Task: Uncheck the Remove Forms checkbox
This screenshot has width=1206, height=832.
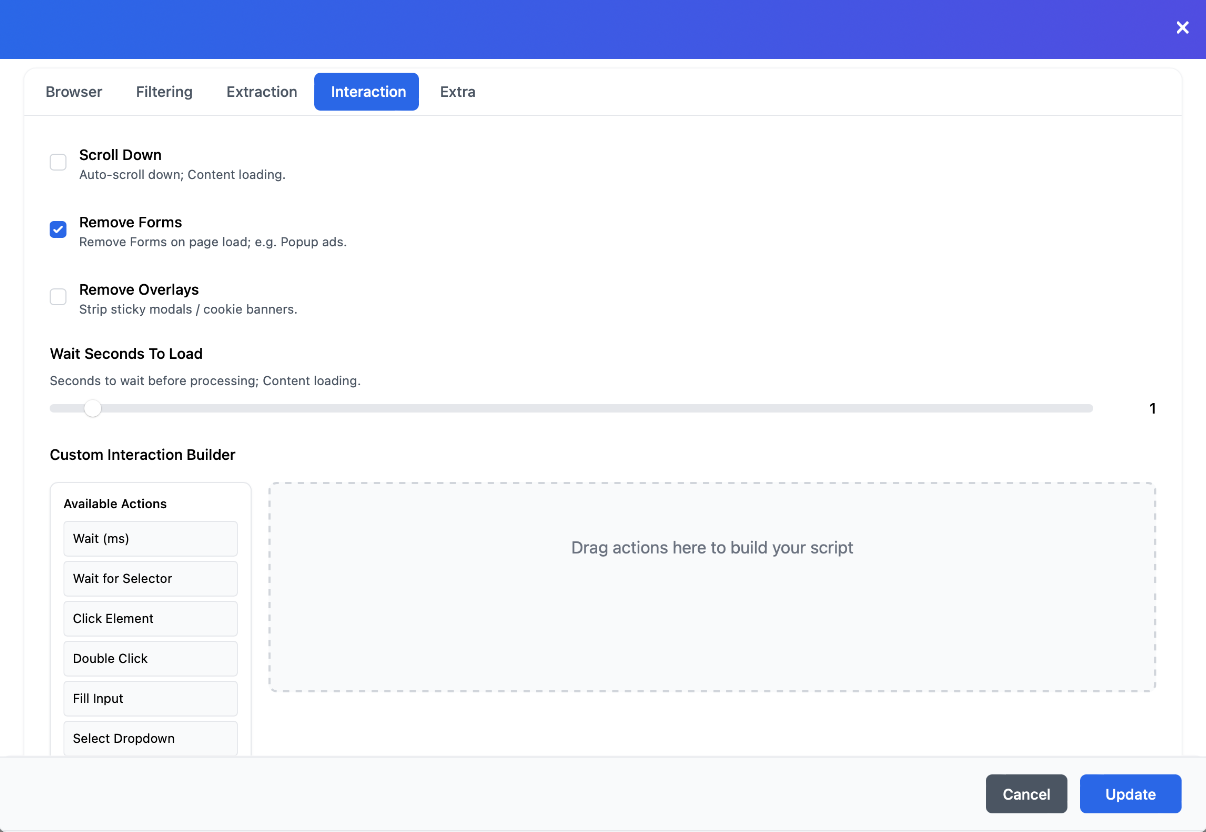Action: point(58,229)
